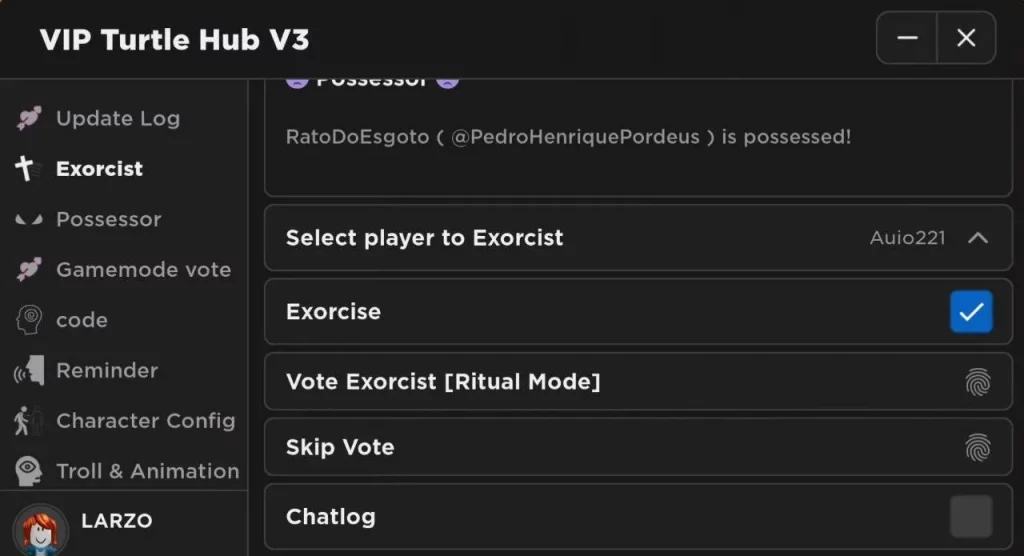Click the eyes icon beside Possessor
Screen dimensions: 1024x556
tap(28, 220)
